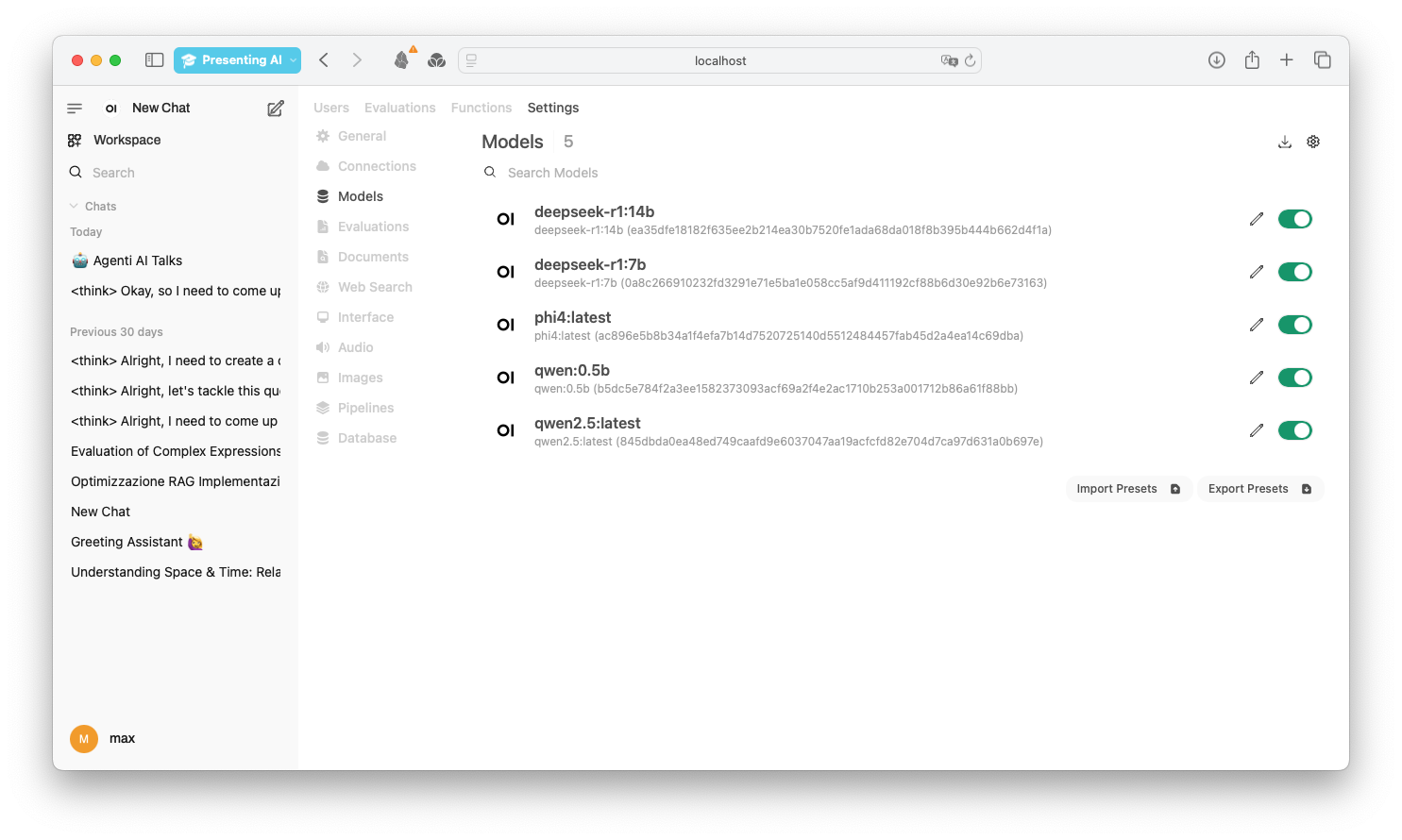
Task: Click the three-circles extension icon in toolbar
Action: (436, 60)
